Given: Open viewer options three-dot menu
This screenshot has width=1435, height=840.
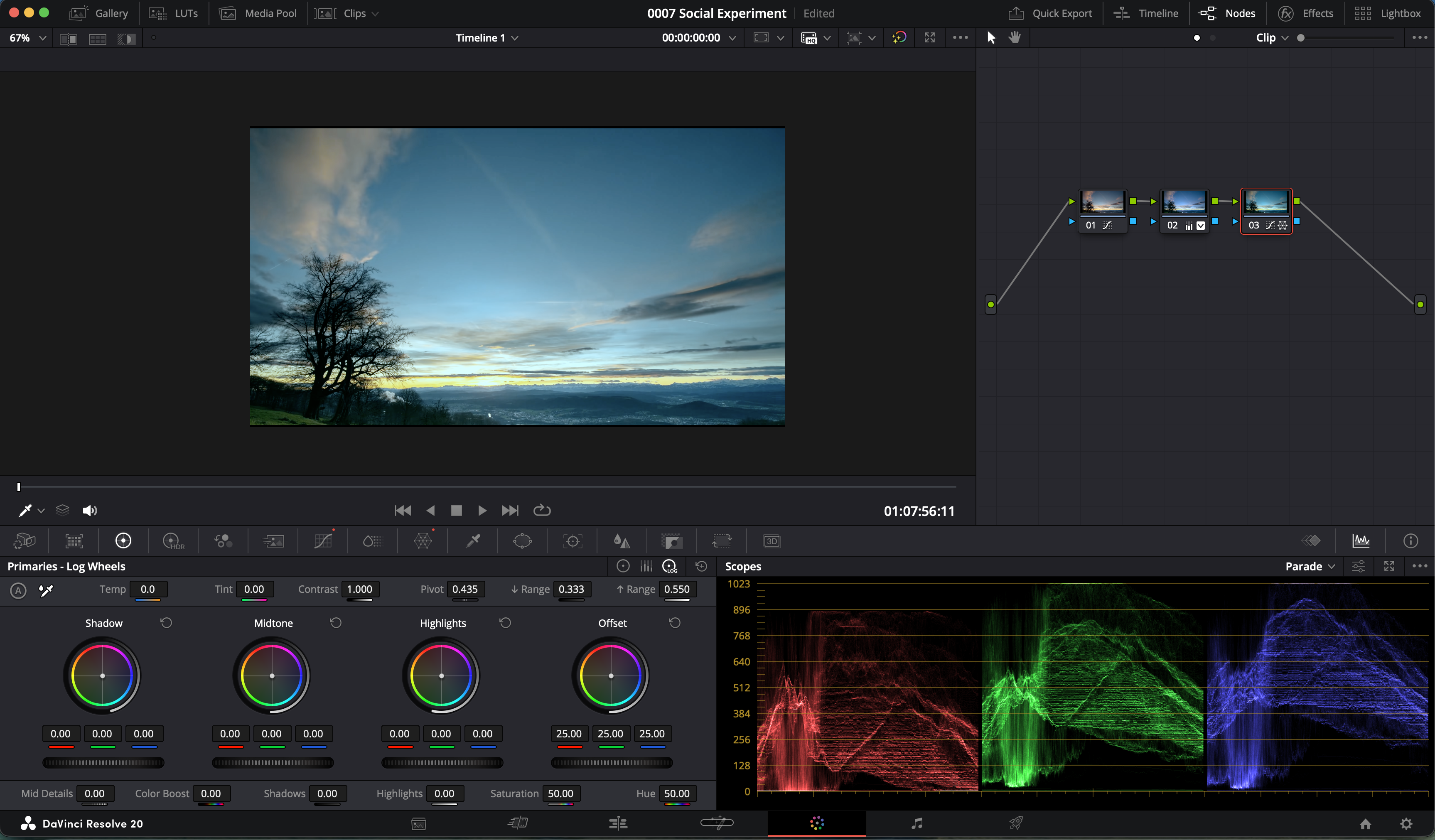Looking at the screenshot, I should point(960,37).
